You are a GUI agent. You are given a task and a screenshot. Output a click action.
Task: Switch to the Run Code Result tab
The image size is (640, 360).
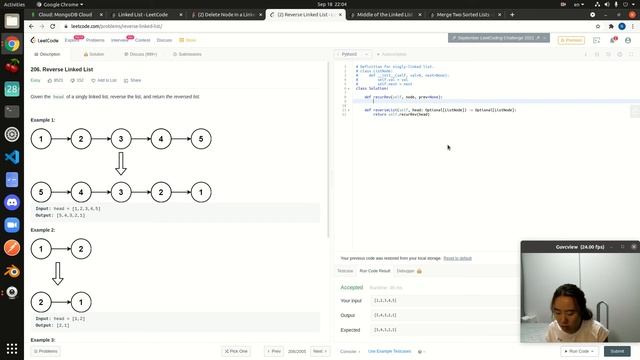(375, 271)
